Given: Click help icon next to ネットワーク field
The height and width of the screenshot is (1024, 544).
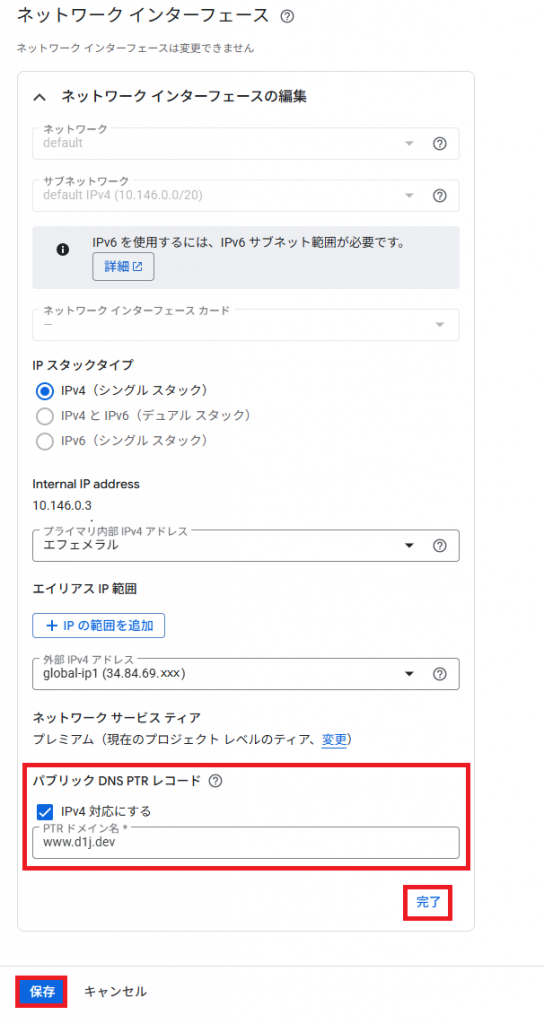Looking at the screenshot, I should [x=440, y=144].
